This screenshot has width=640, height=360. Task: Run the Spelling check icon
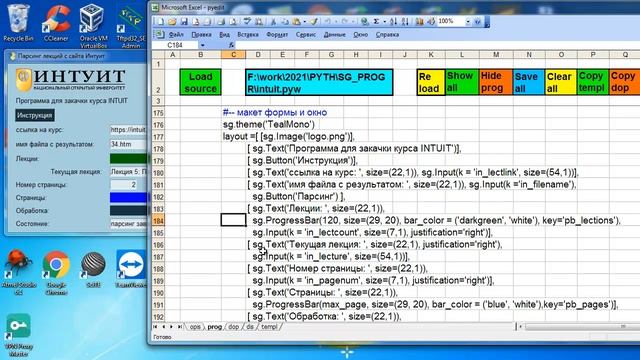click(x=247, y=21)
